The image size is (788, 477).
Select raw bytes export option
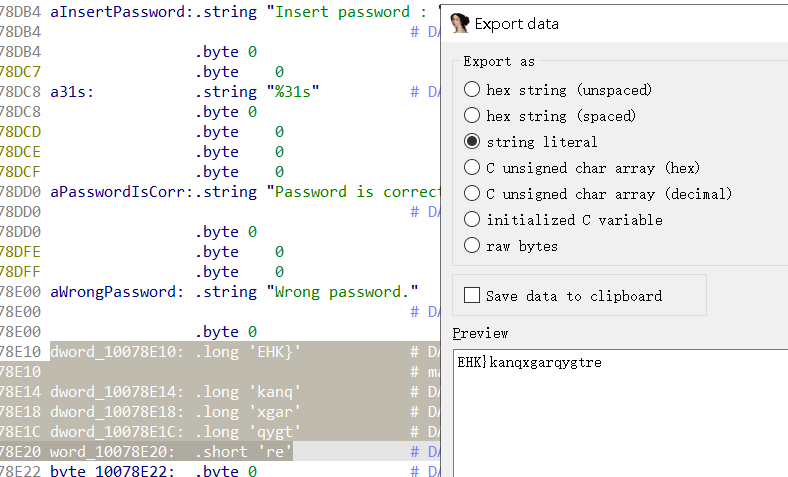click(x=511, y=246)
